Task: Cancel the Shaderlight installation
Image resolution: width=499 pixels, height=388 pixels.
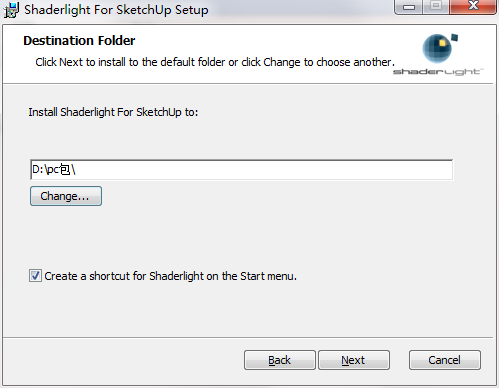Action: tap(445, 360)
